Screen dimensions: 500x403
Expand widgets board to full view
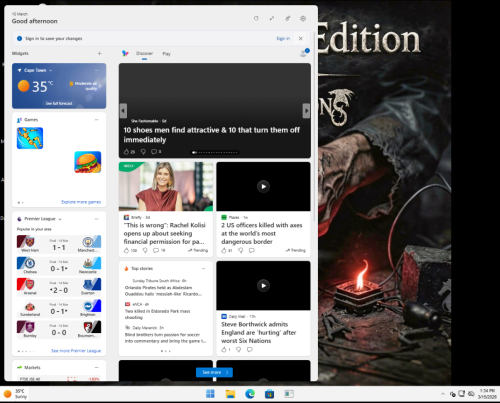[x=272, y=18]
